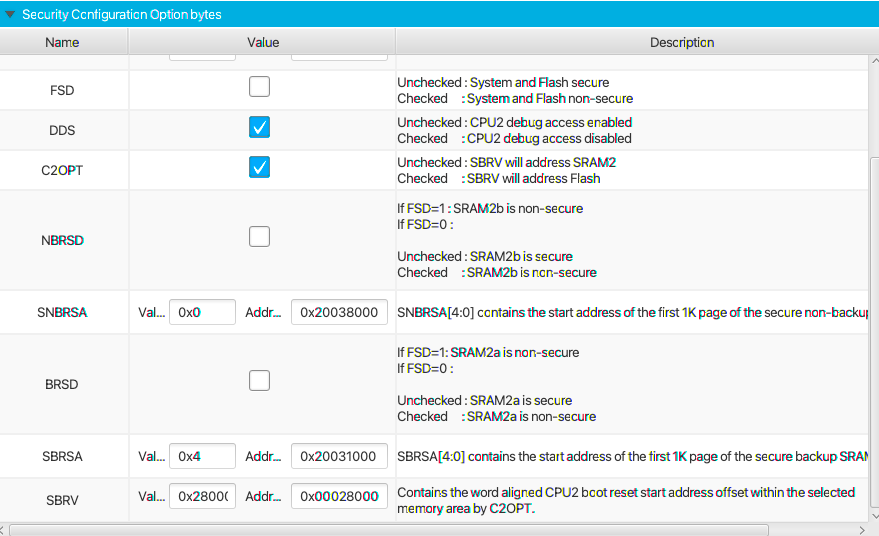Viewport: 879px width, 536px height.
Task: Click the SBRV value input
Action: click(x=202, y=497)
